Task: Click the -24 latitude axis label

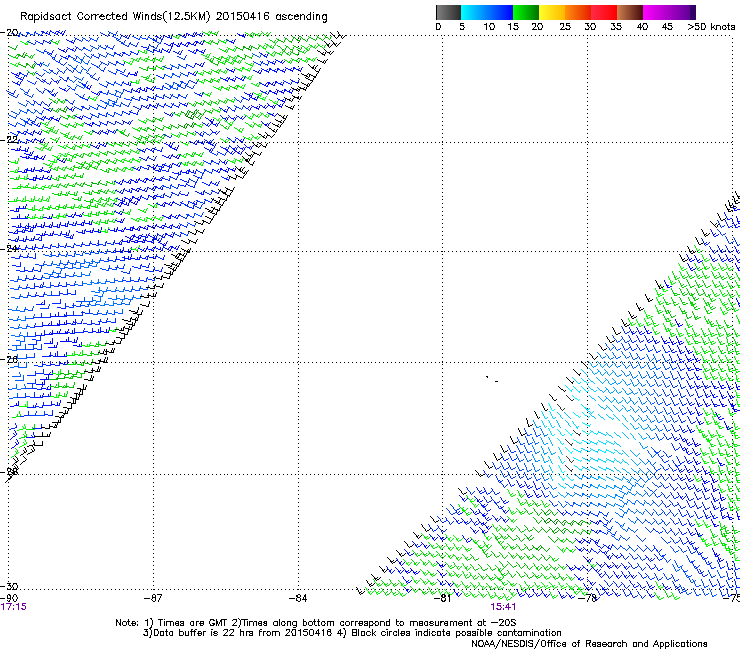Action: click(9, 249)
